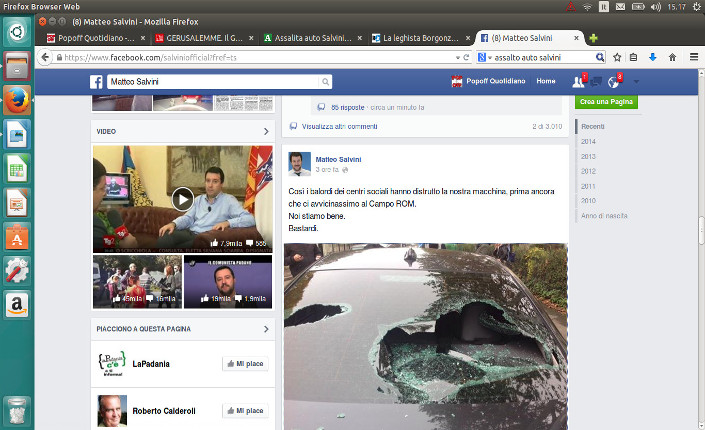Go to Firefox home page icon

[672, 57]
